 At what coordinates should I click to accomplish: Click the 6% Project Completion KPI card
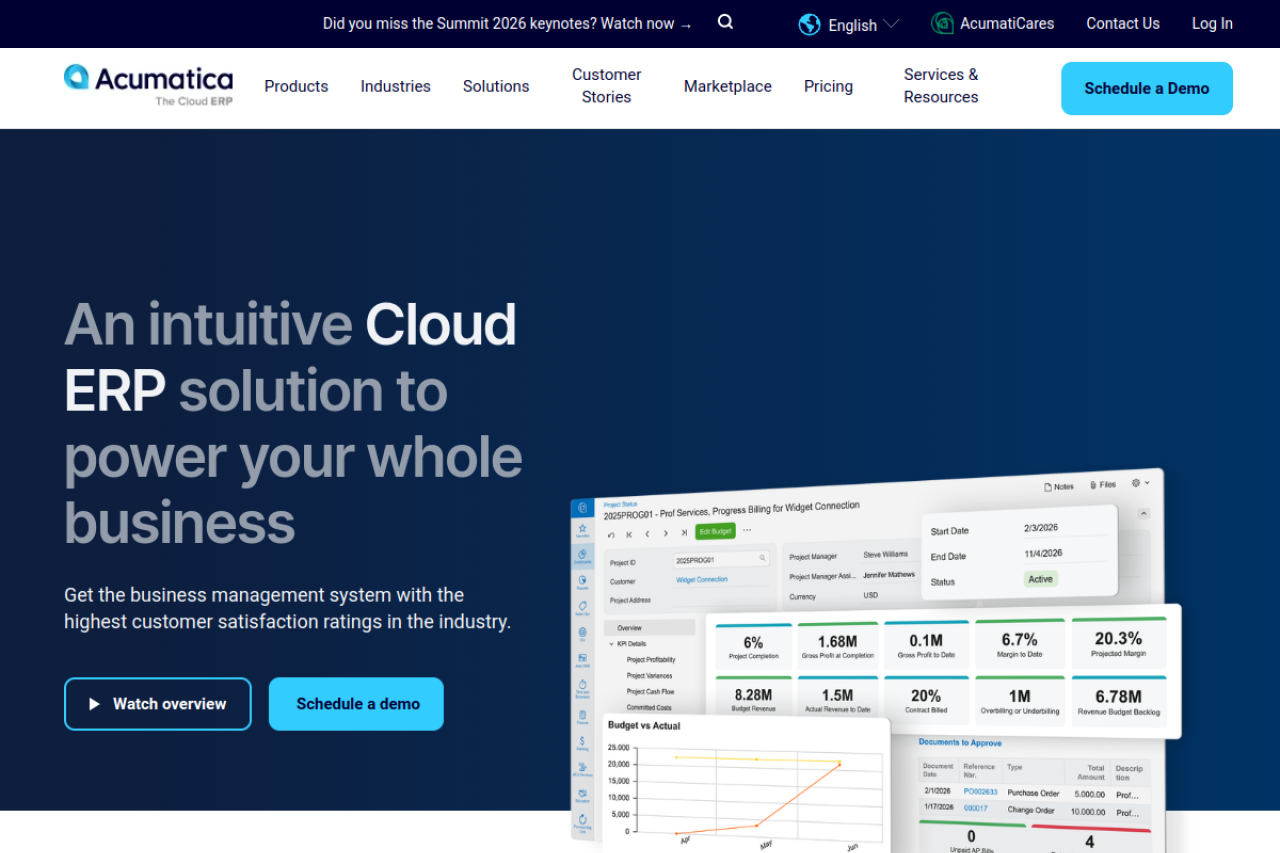(753, 647)
